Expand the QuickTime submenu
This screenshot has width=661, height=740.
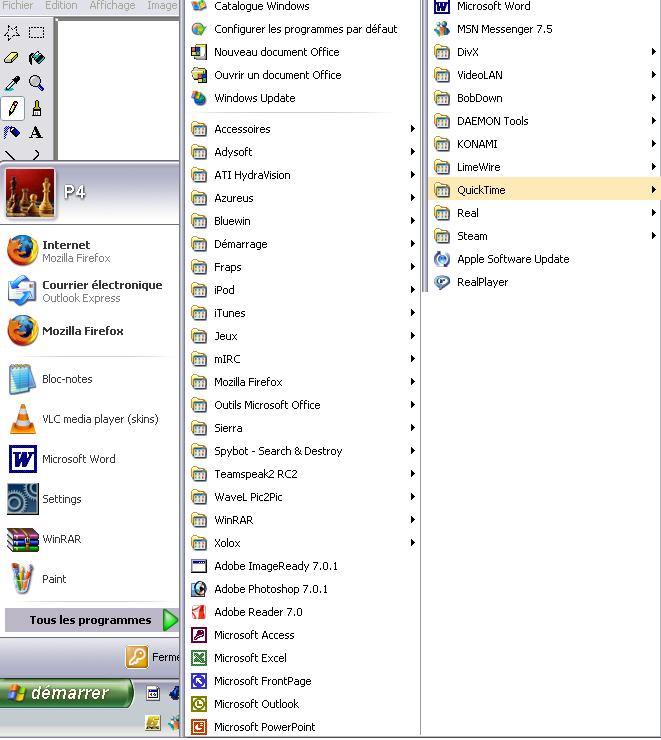coord(545,190)
